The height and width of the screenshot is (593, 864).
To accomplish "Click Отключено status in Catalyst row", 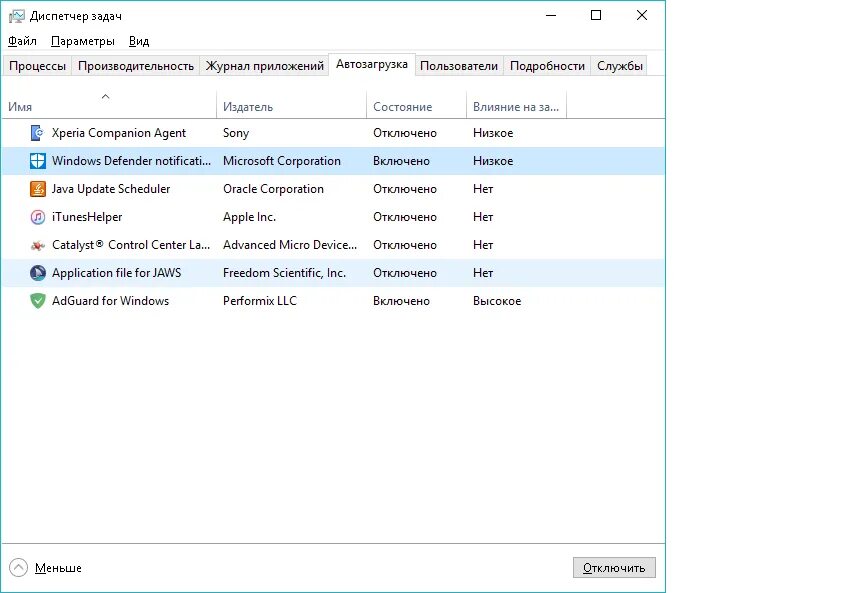I will [x=405, y=245].
